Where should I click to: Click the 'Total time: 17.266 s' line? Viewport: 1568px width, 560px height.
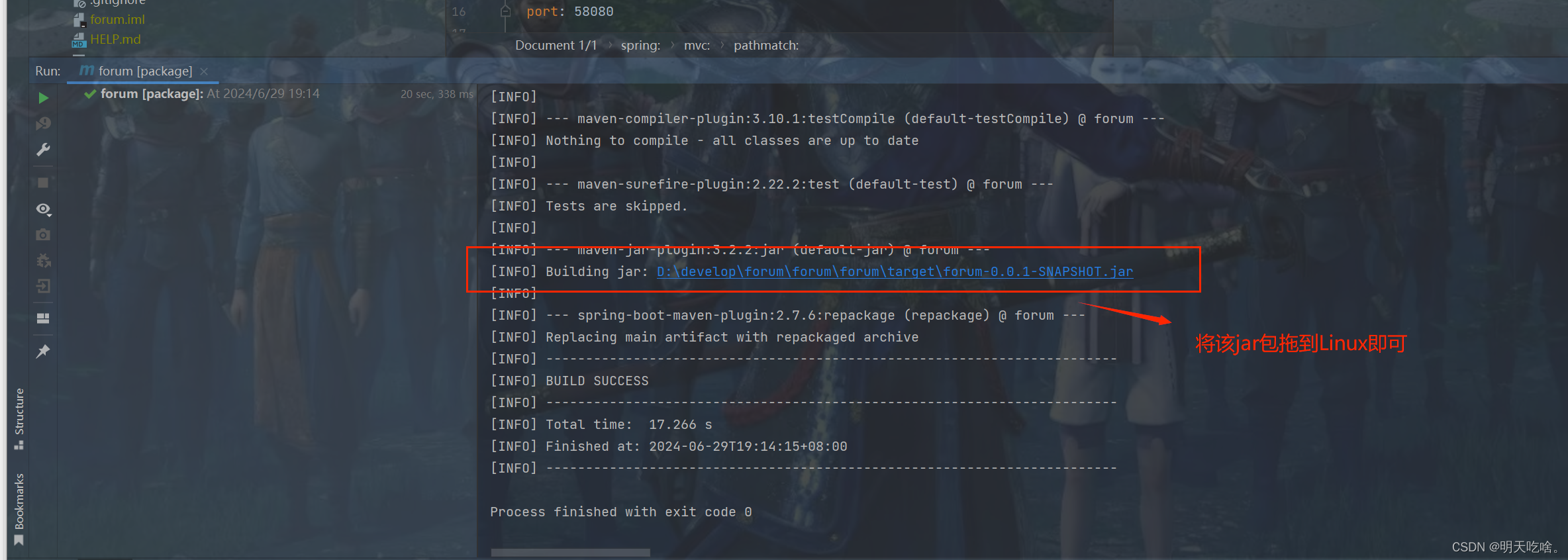[x=601, y=424]
